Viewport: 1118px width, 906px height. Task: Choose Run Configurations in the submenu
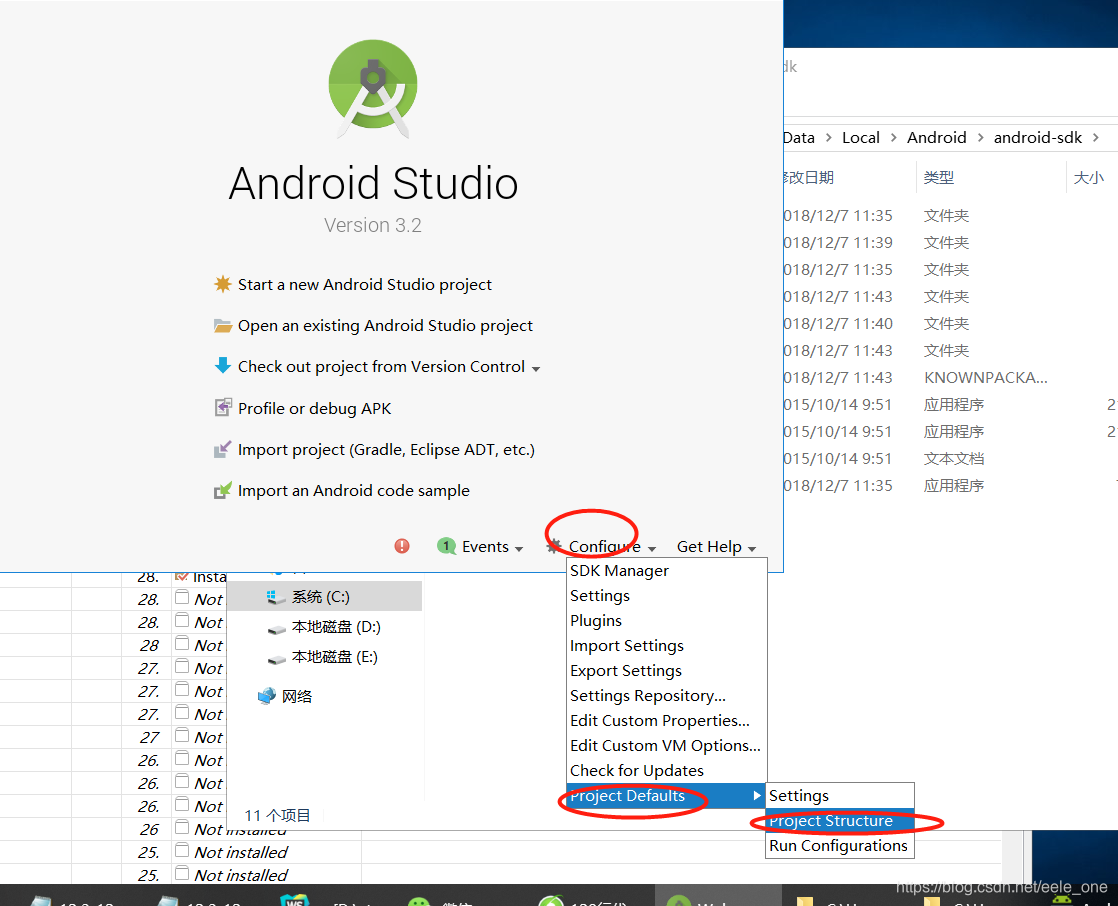(x=839, y=845)
